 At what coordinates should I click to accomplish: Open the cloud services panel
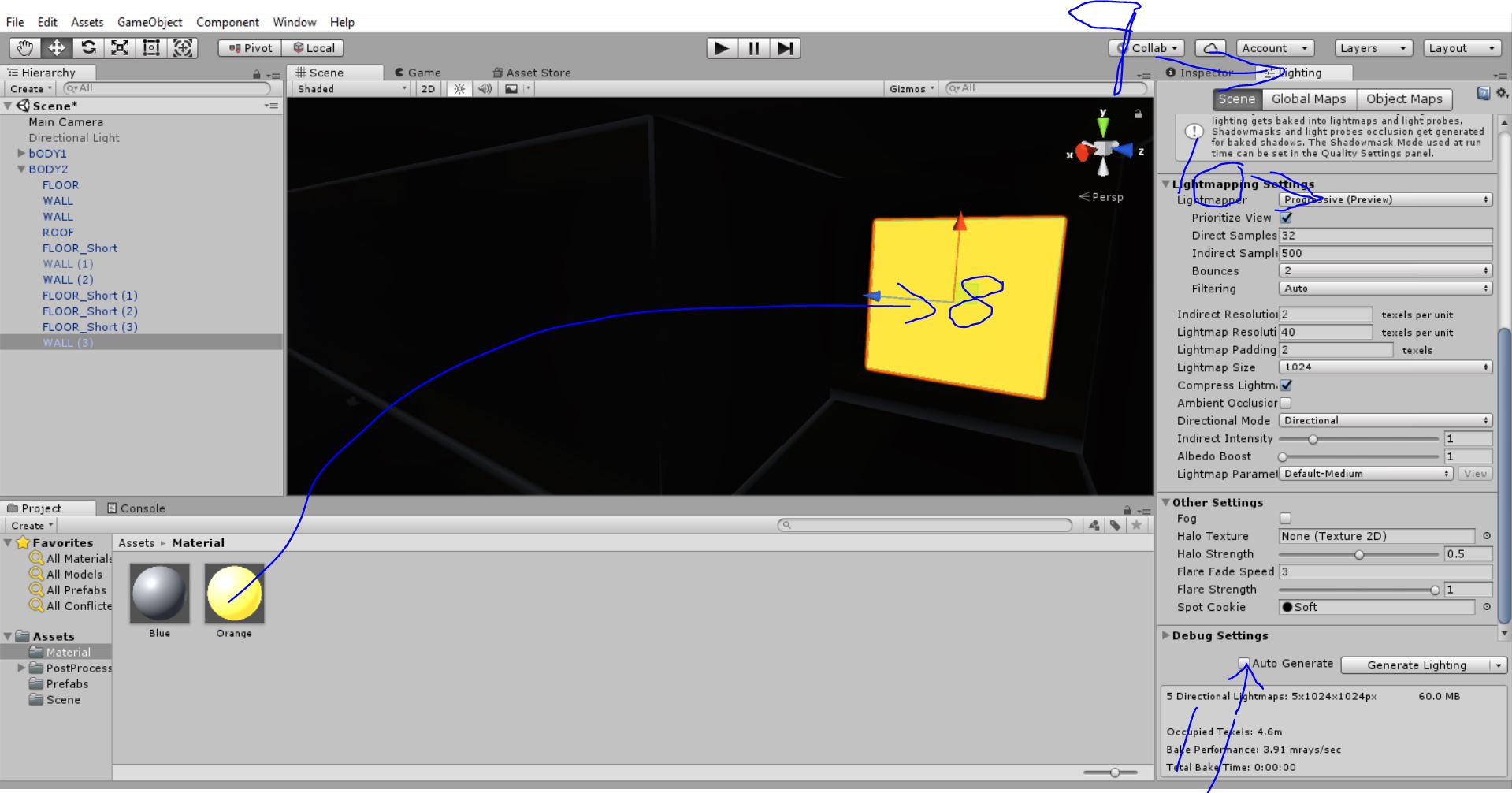(x=1211, y=48)
